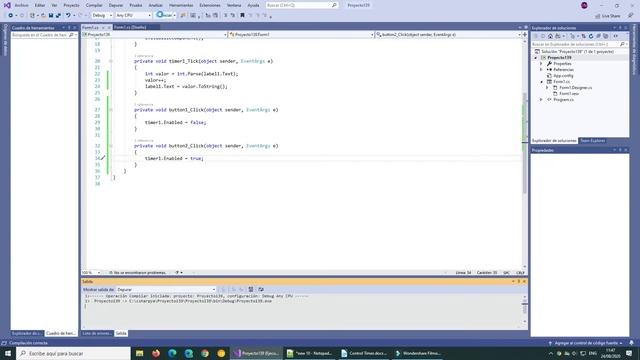Image resolution: width=640 pixels, height=360 pixels.
Task: Open Wondershare Filmora from the taskbar
Action: [418, 353]
